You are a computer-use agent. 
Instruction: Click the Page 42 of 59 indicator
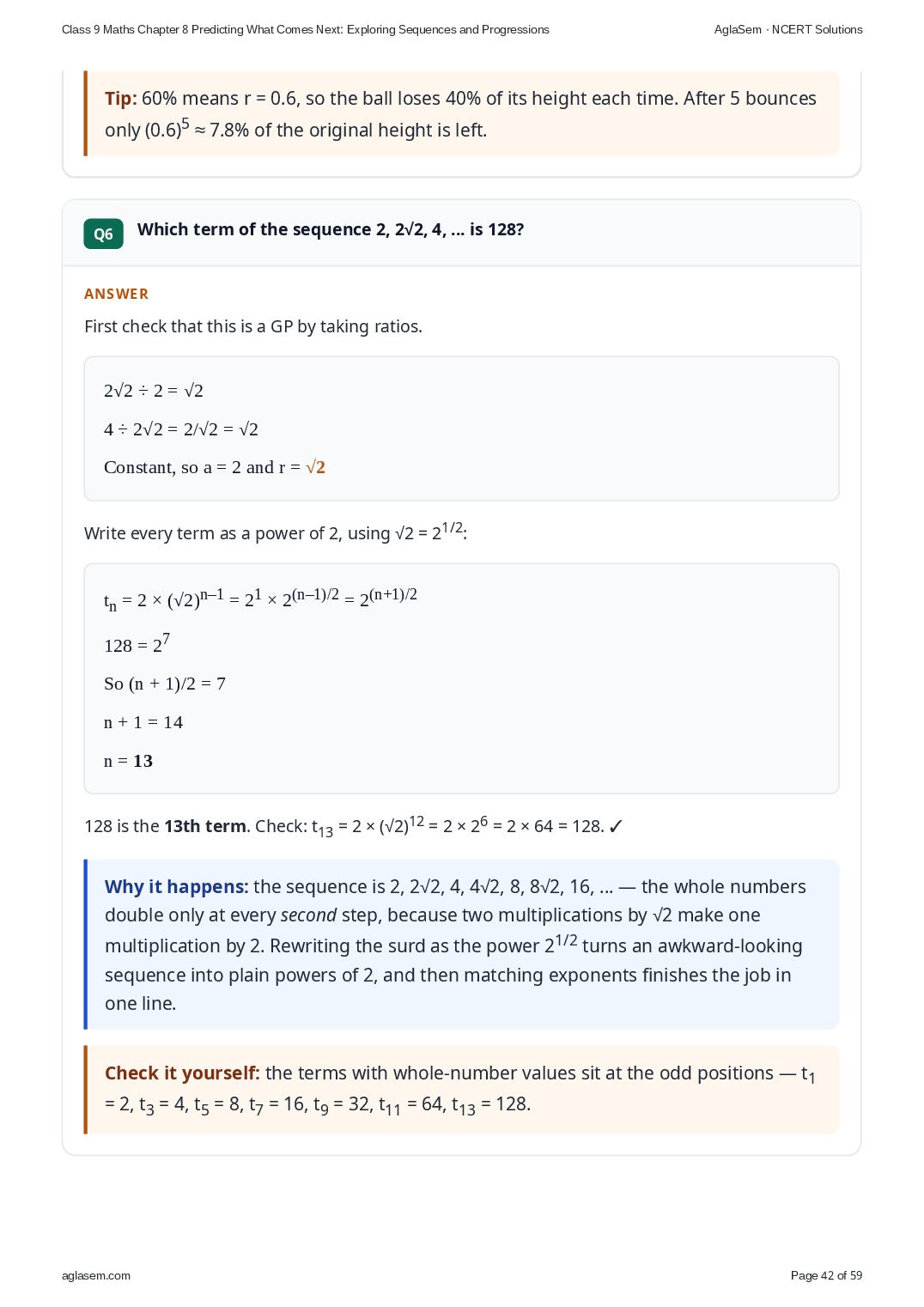click(826, 1275)
